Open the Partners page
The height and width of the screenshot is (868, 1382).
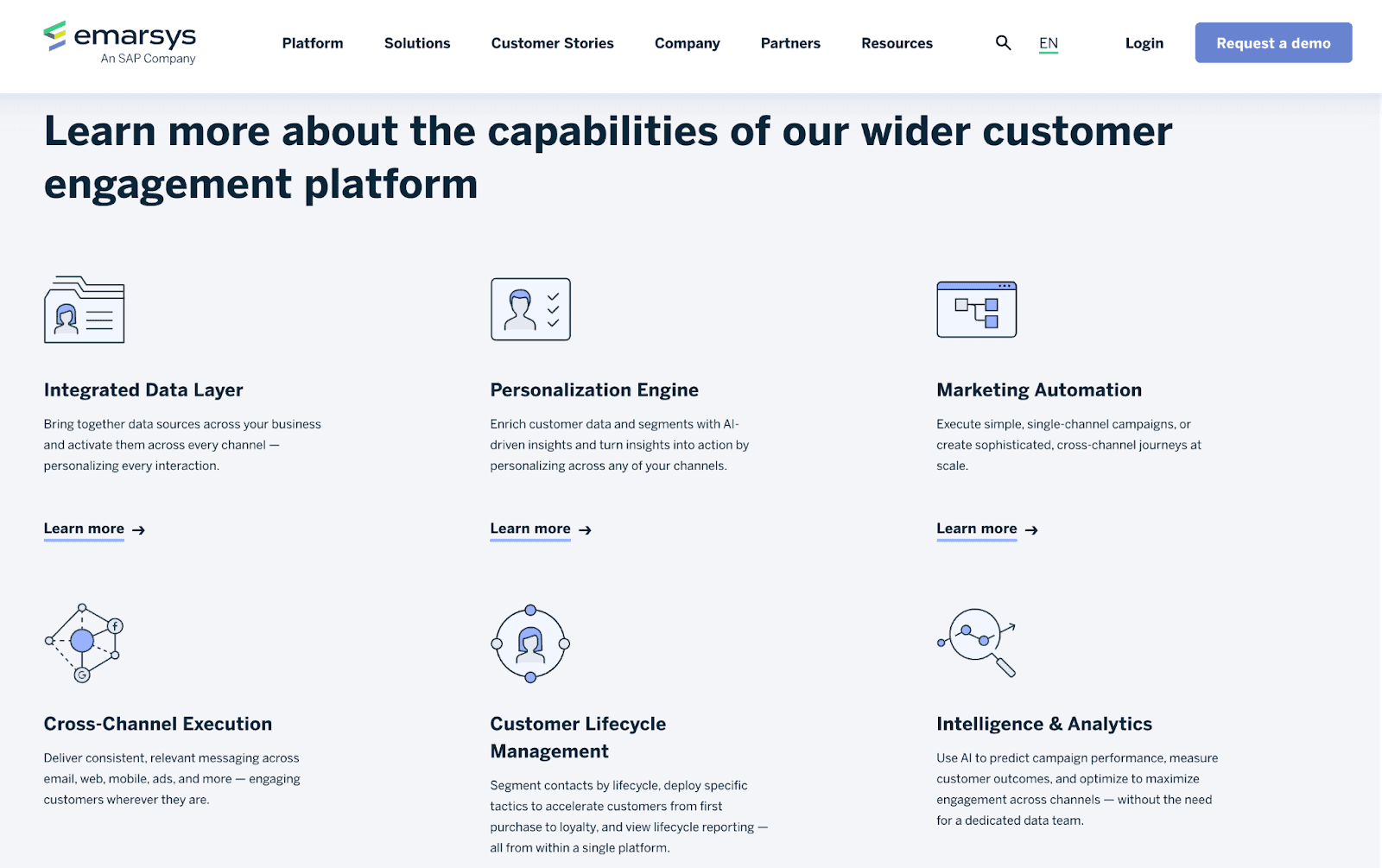coord(789,42)
